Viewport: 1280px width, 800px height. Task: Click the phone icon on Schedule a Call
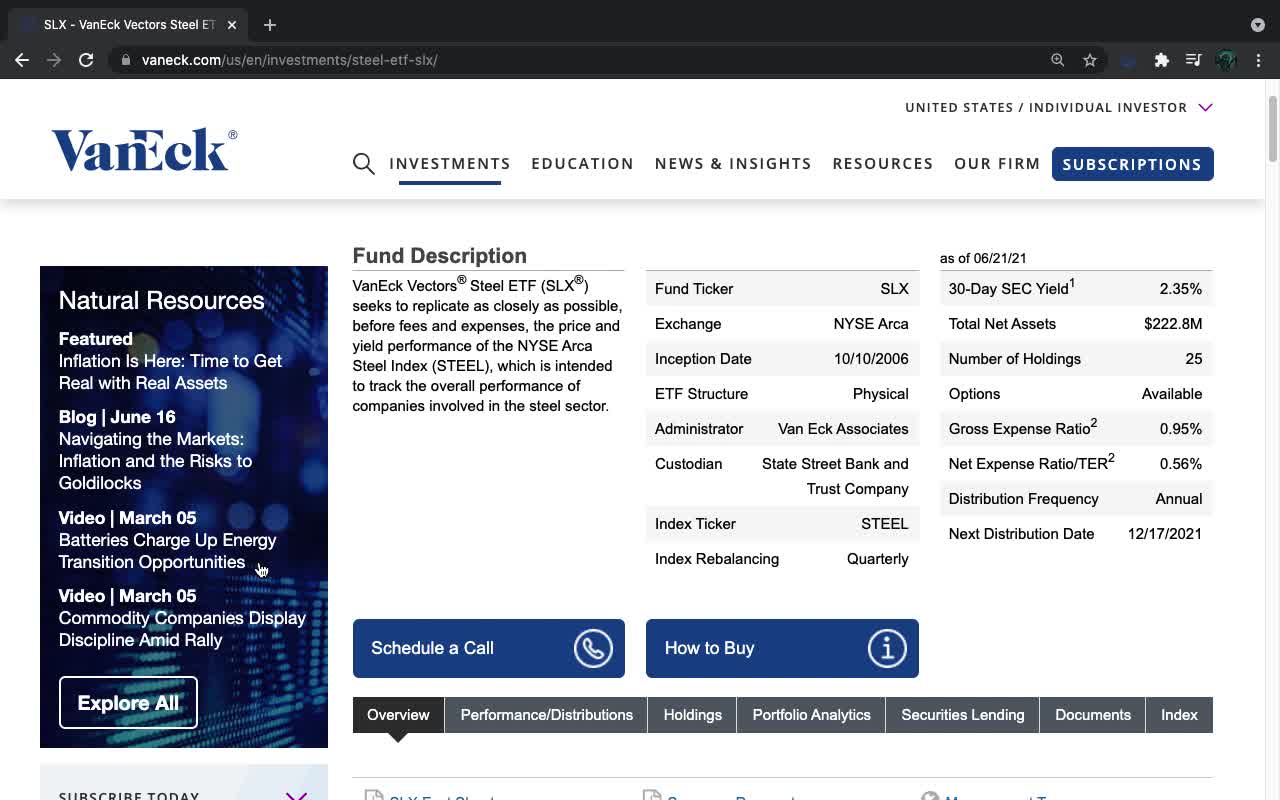click(593, 648)
